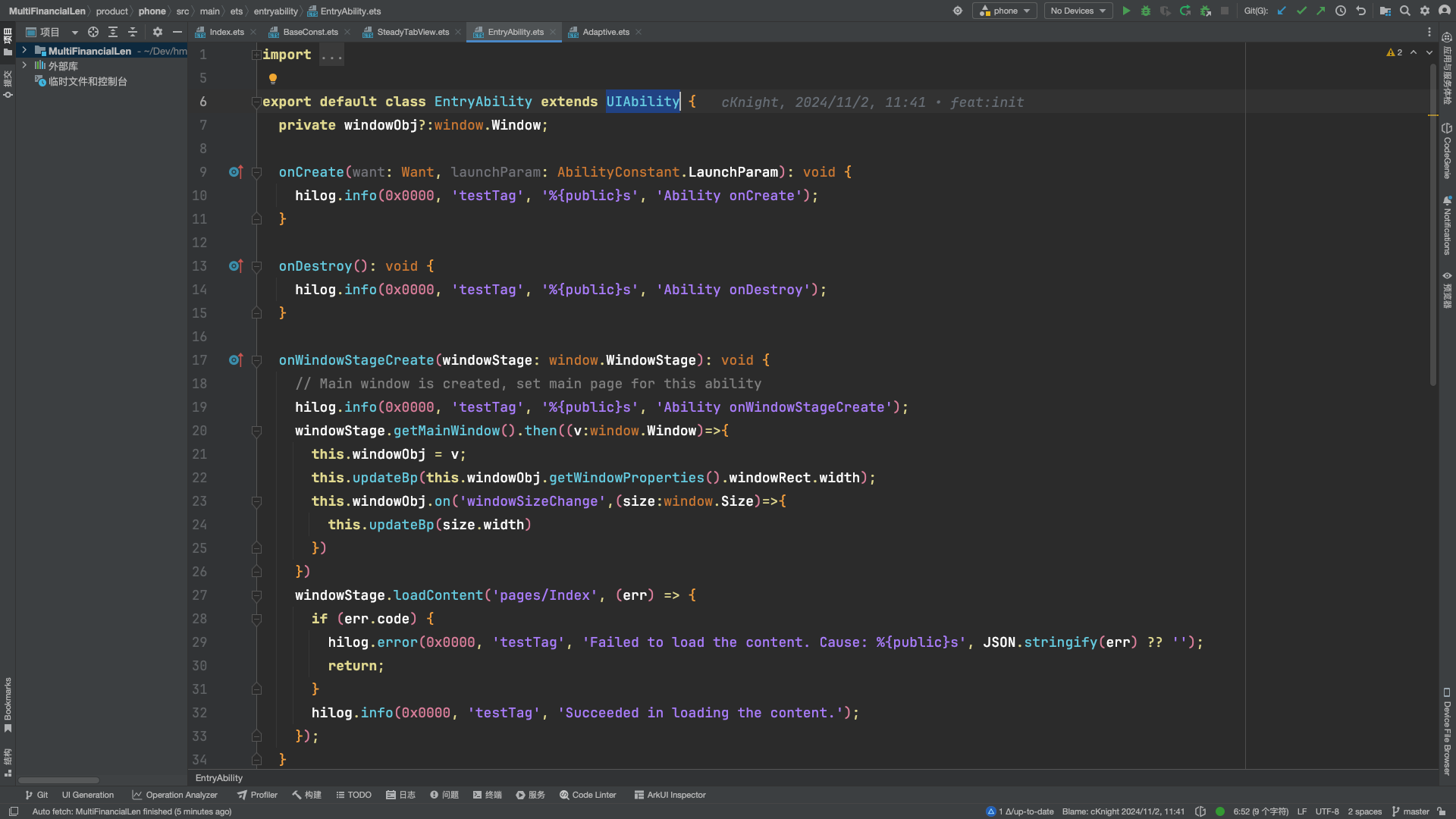1456x819 pixels.
Task: Toggle the Notifications side panel
Action: pos(1447,225)
